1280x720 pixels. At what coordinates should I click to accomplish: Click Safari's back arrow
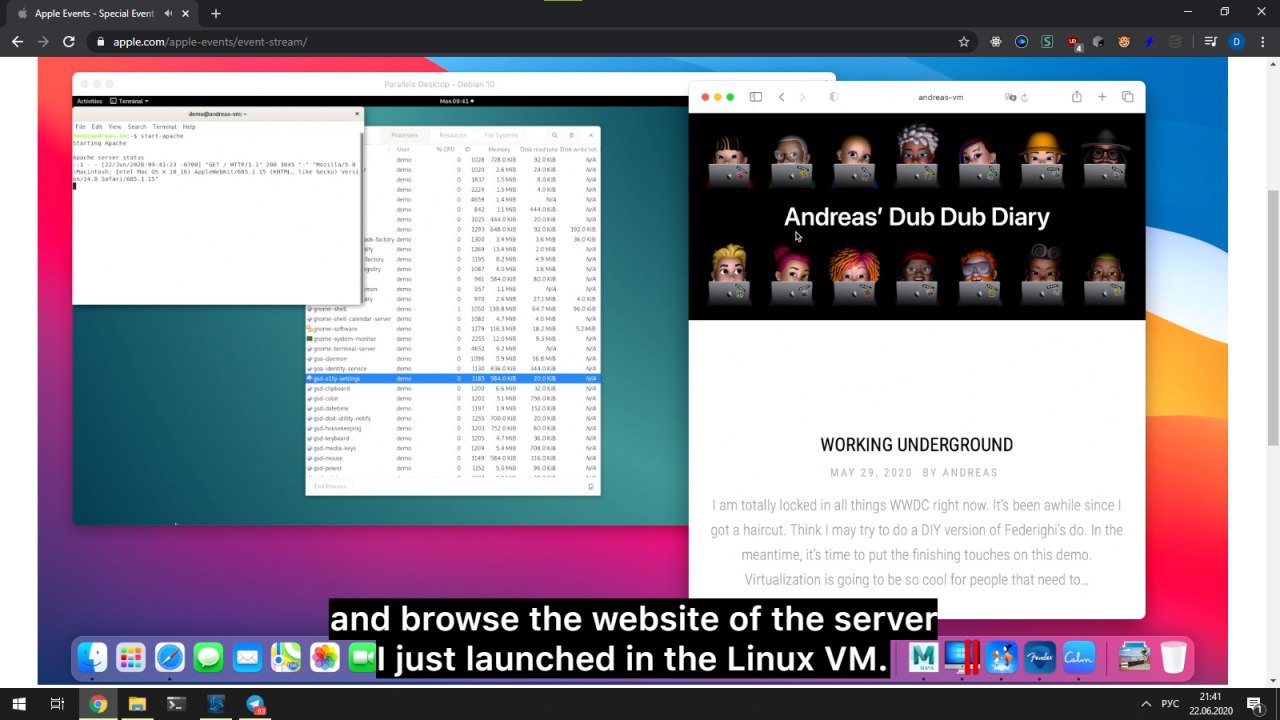pos(782,97)
